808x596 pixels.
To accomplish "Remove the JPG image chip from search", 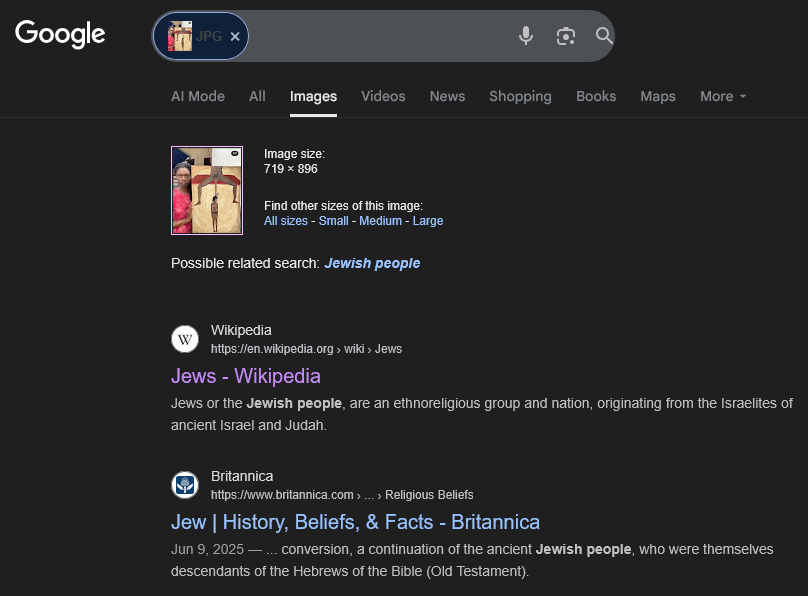I will 235,37.
